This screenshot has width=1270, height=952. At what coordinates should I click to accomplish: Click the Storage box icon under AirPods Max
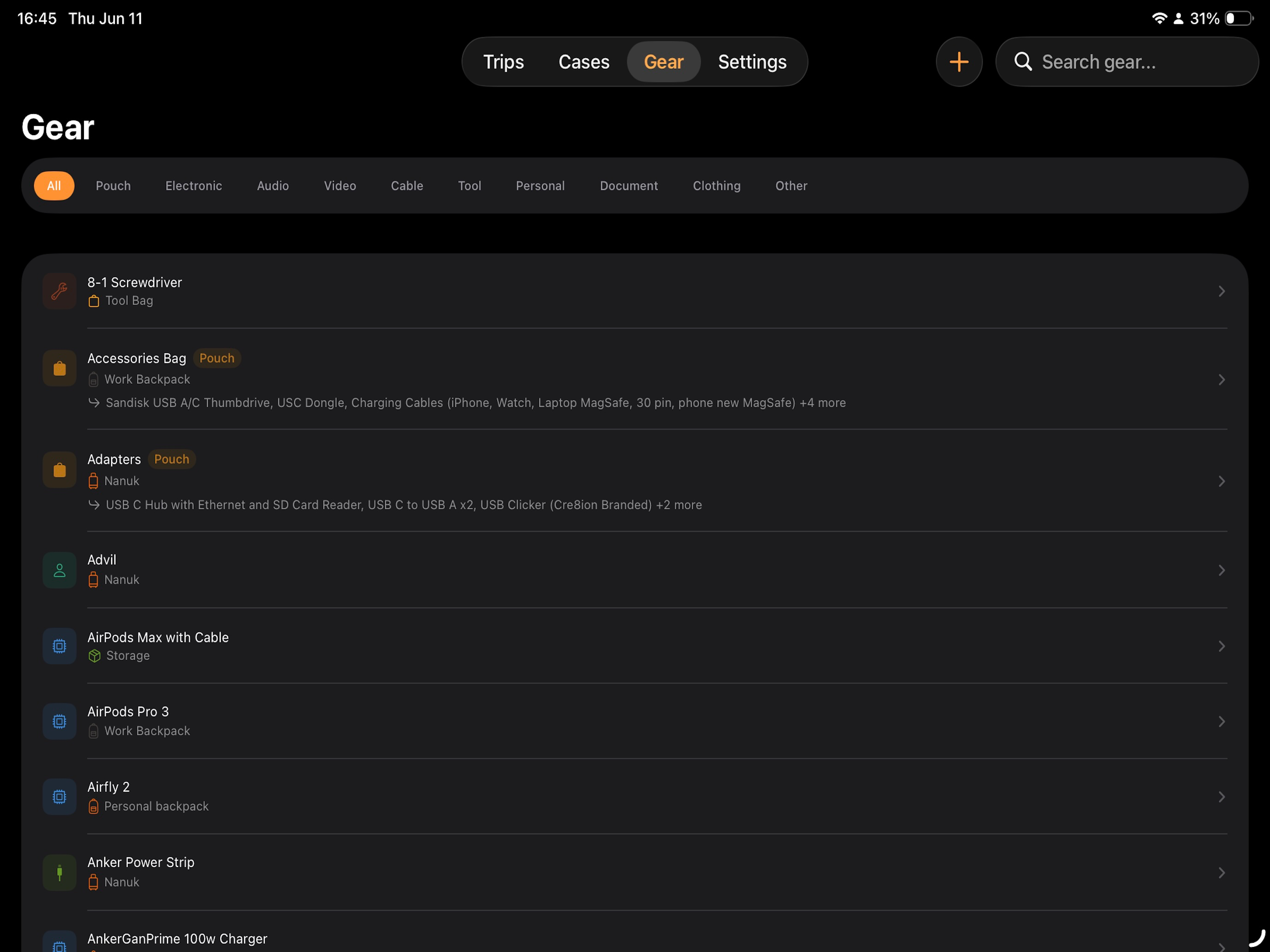pos(95,656)
